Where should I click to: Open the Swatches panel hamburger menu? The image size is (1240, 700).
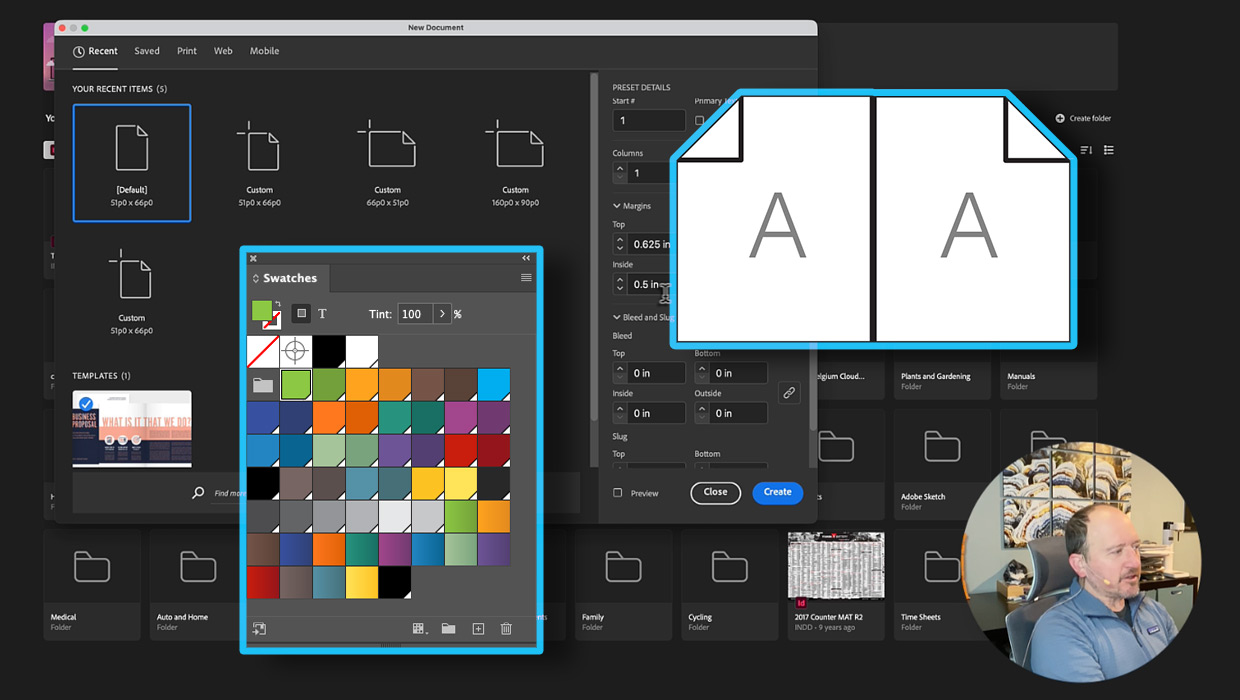[x=526, y=278]
